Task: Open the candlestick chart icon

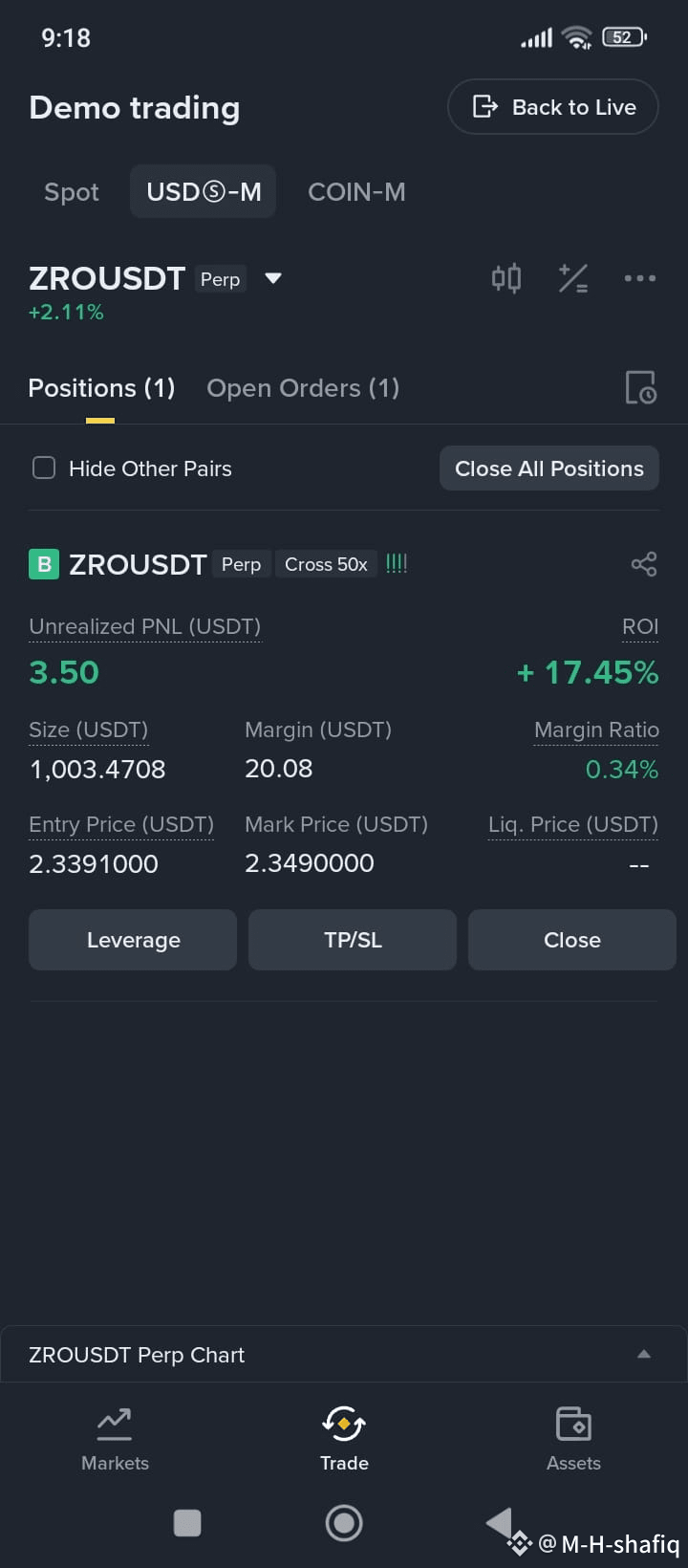Action: pyautogui.click(x=506, y=278)
